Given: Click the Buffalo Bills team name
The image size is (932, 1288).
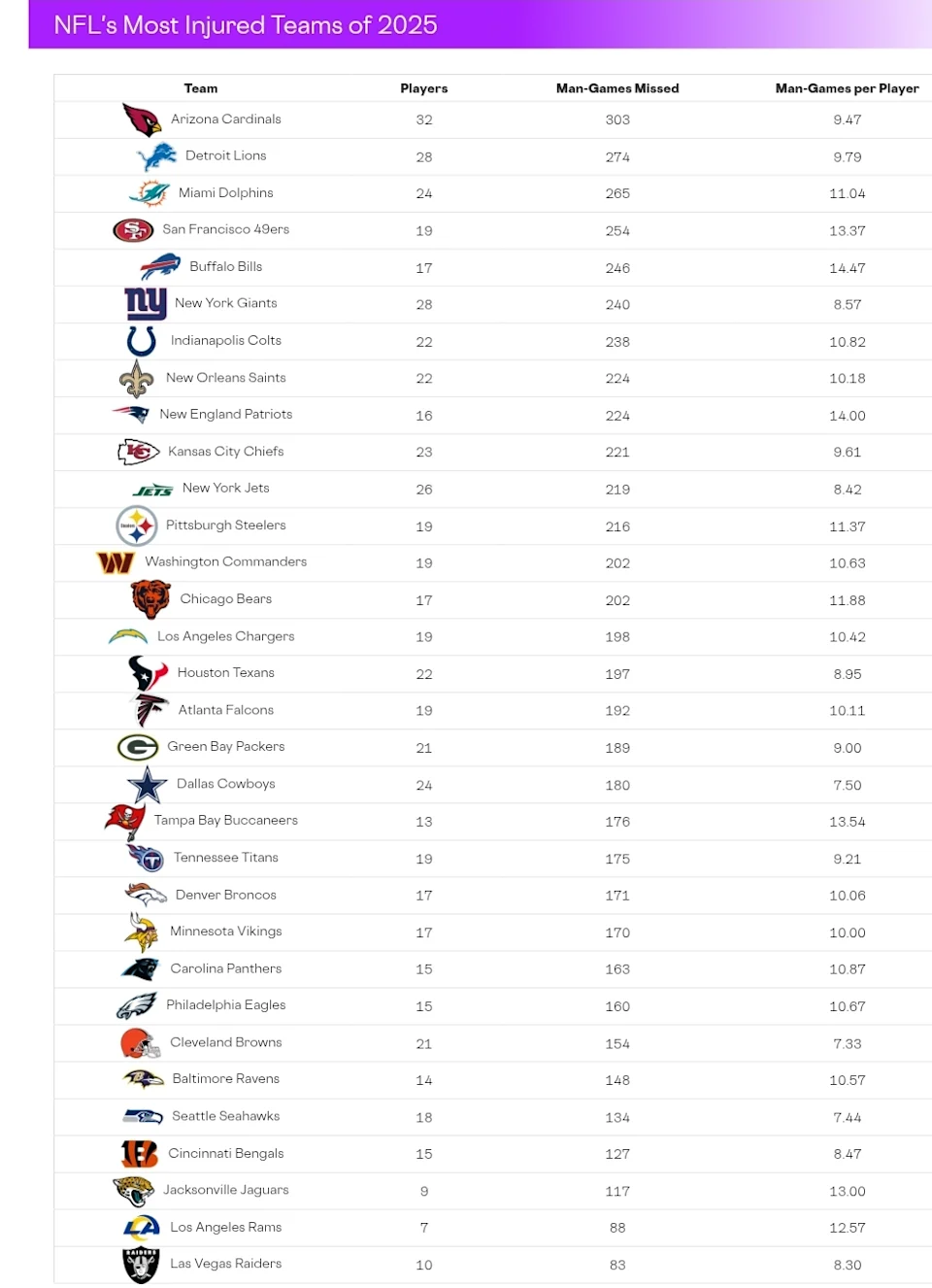Looking at the screenshot, I should click(x=226, y=267).
